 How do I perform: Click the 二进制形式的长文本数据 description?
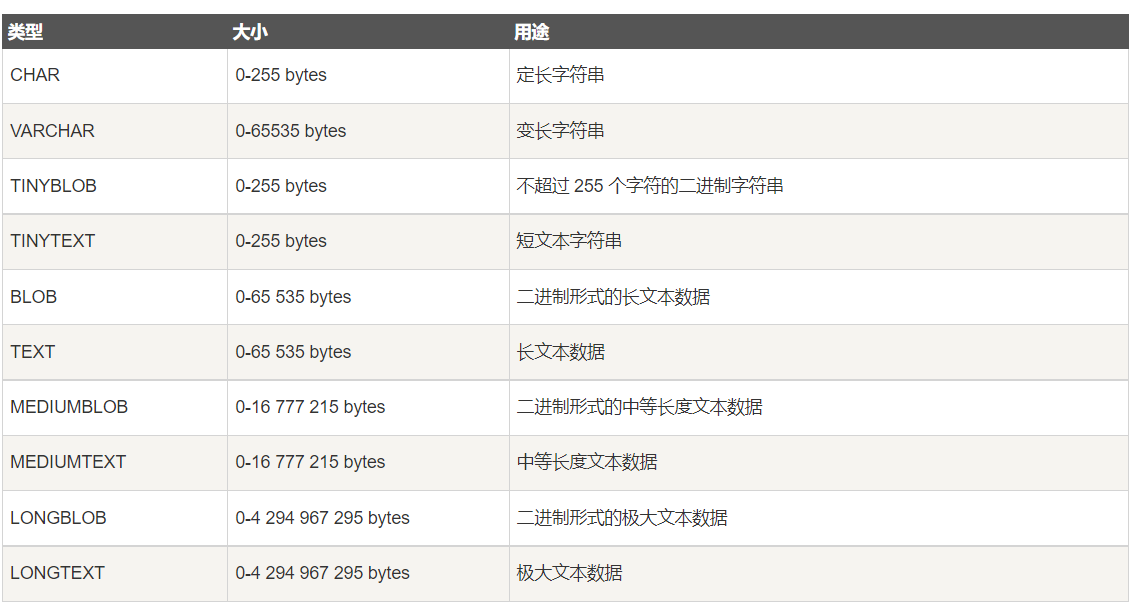point(614,297)
